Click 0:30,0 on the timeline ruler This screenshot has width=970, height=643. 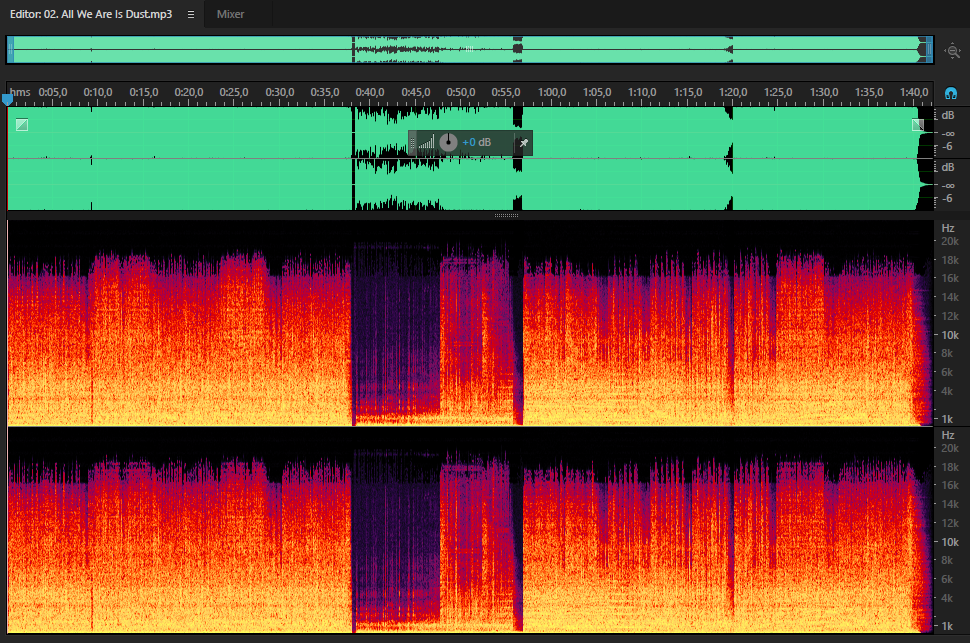280,92
